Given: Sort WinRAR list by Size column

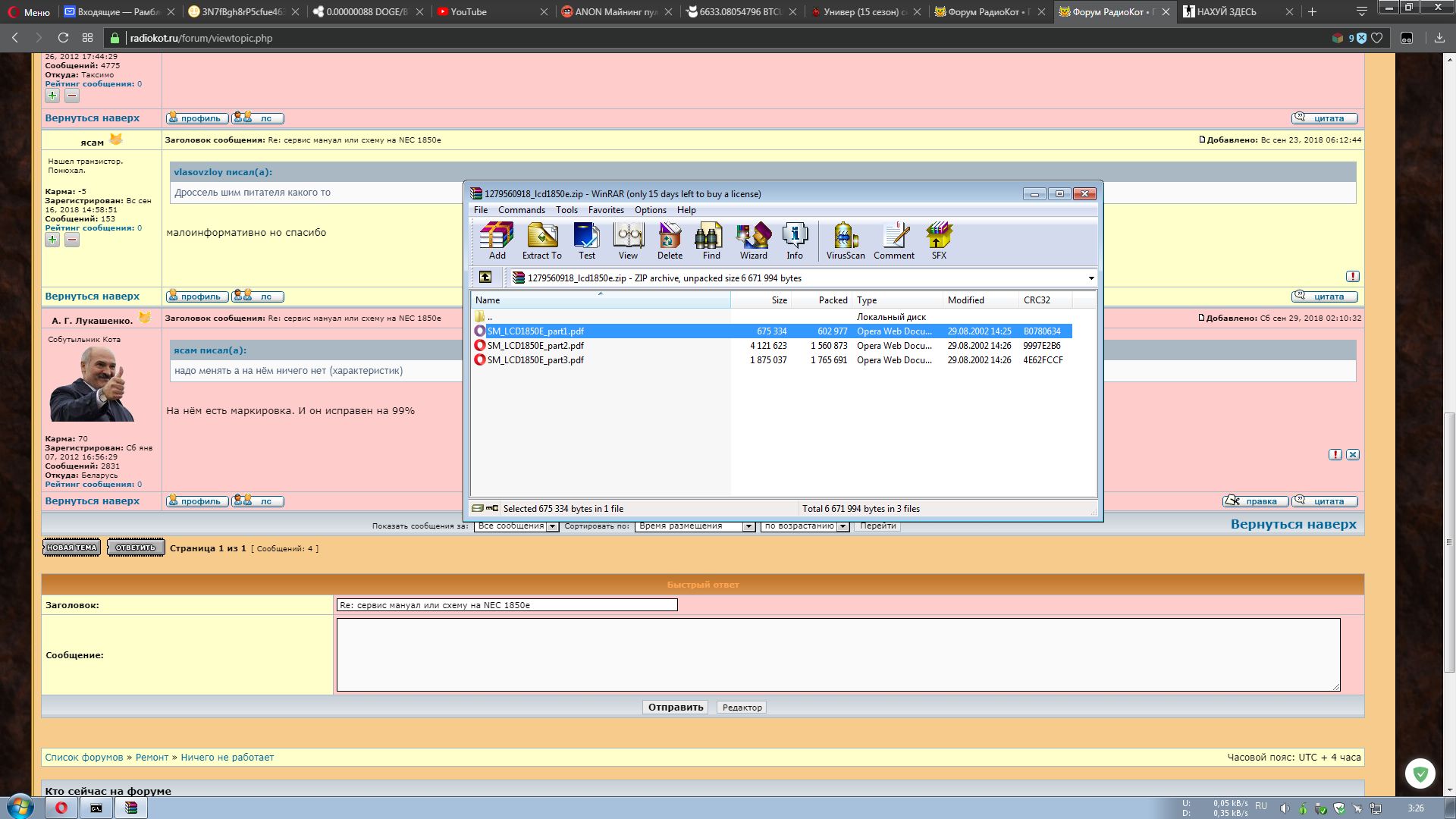Looking at the screenshot, I should pyautogui.click(x=761, y=300).
